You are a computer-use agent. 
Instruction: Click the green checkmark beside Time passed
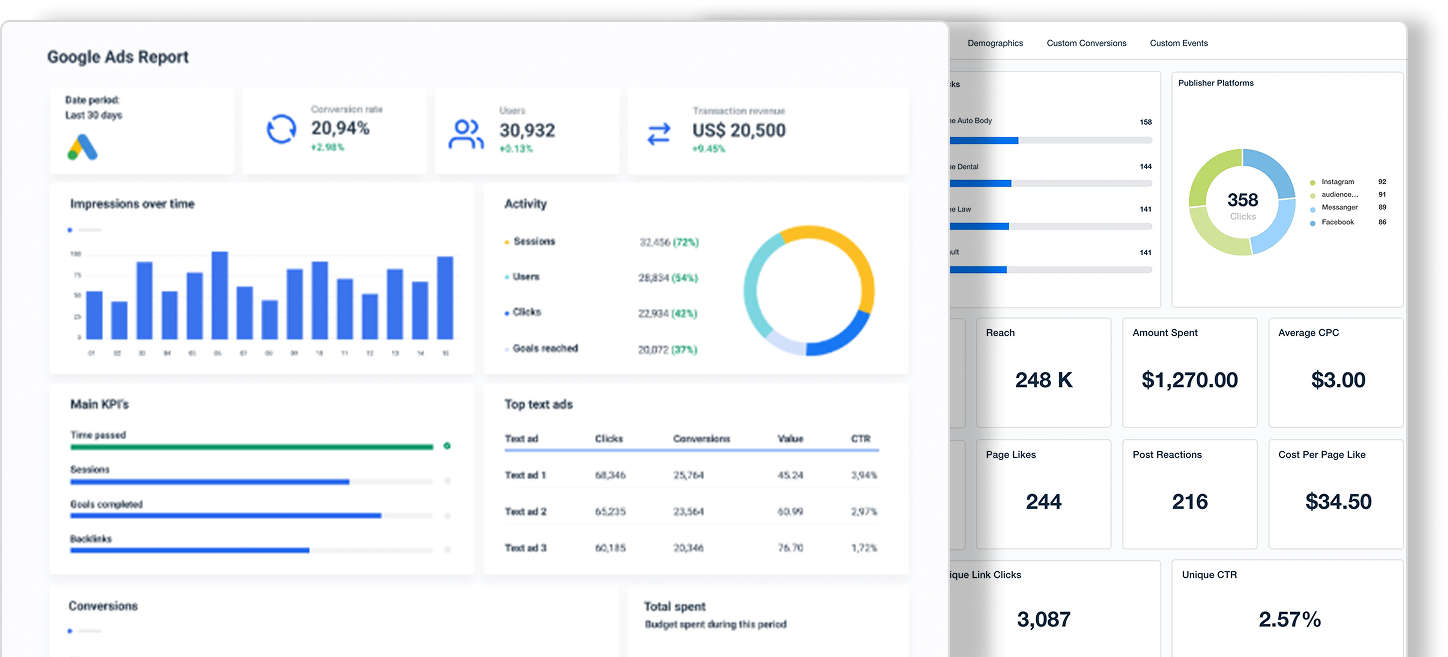coord(447,446)
